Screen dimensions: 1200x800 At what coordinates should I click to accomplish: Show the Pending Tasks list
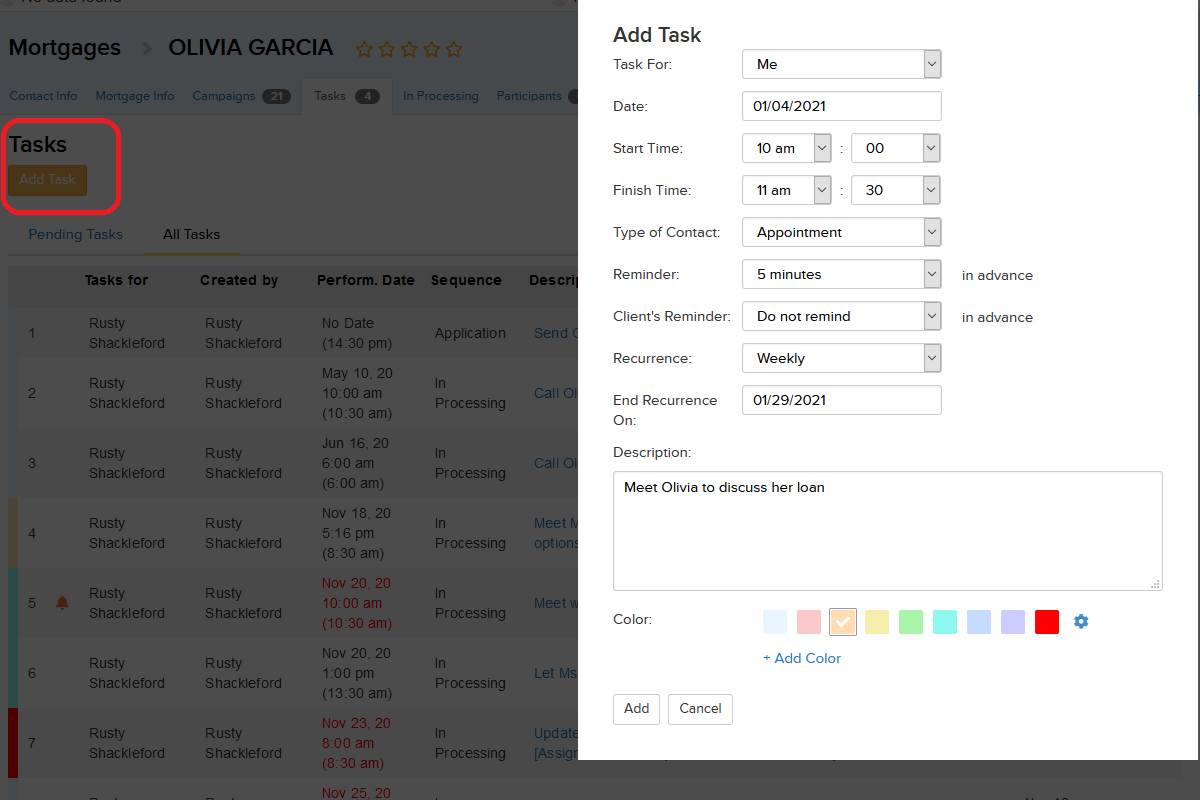(x=75, y=234)
